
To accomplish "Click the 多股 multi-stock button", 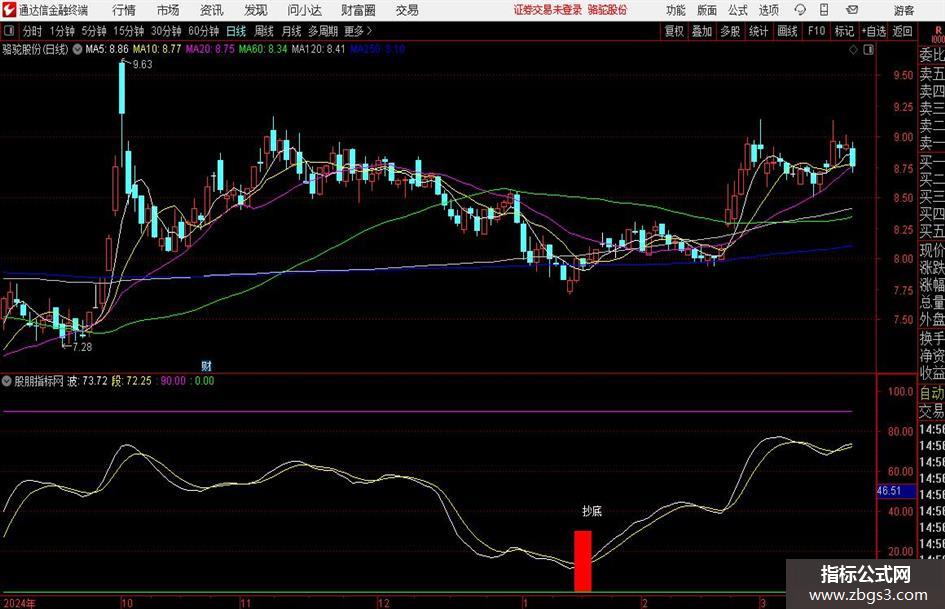I will pyautogui.click(x=730, y=31).
